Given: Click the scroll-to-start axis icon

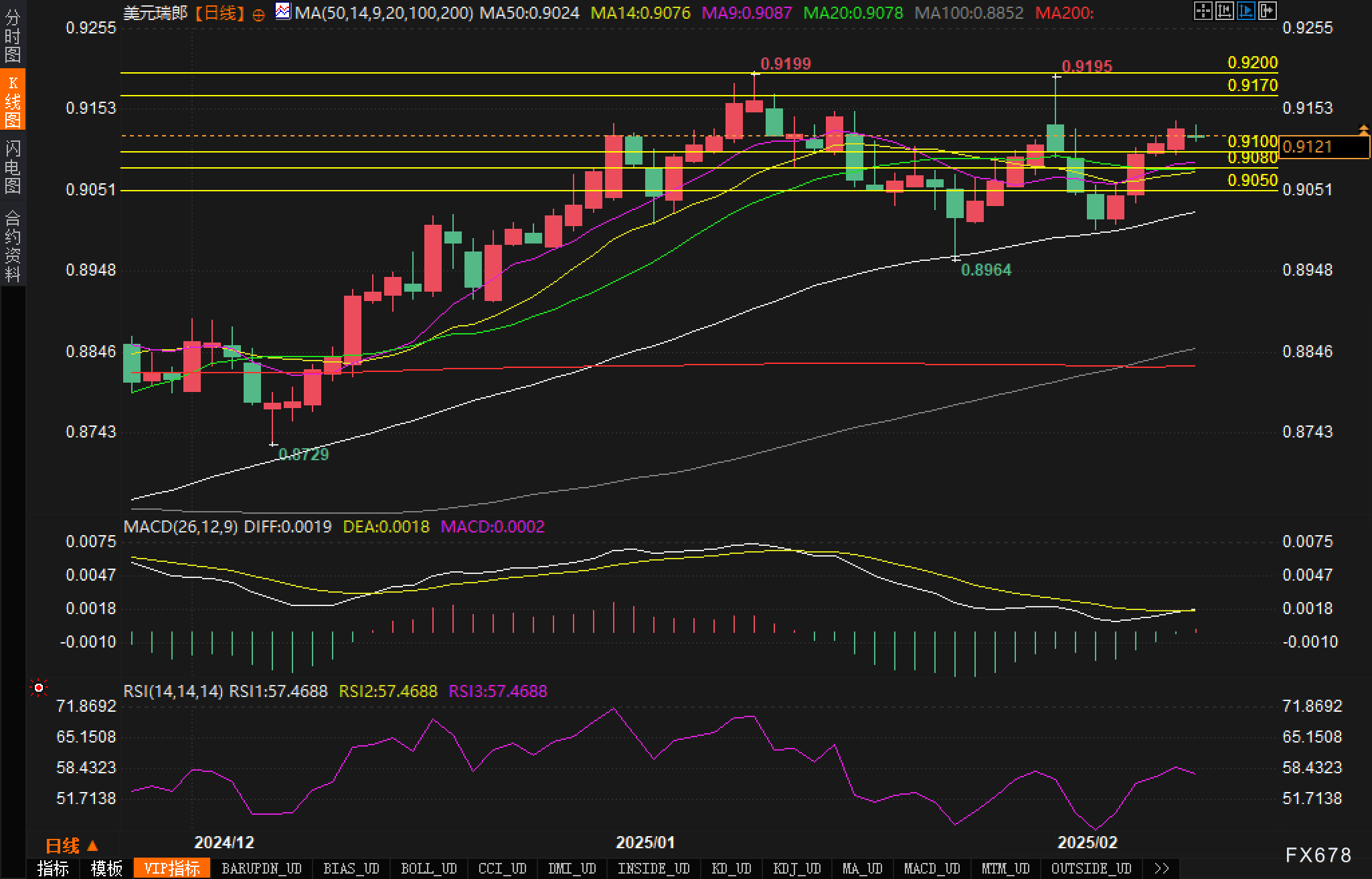Looking at the screenshot, I should point(1224,11).
